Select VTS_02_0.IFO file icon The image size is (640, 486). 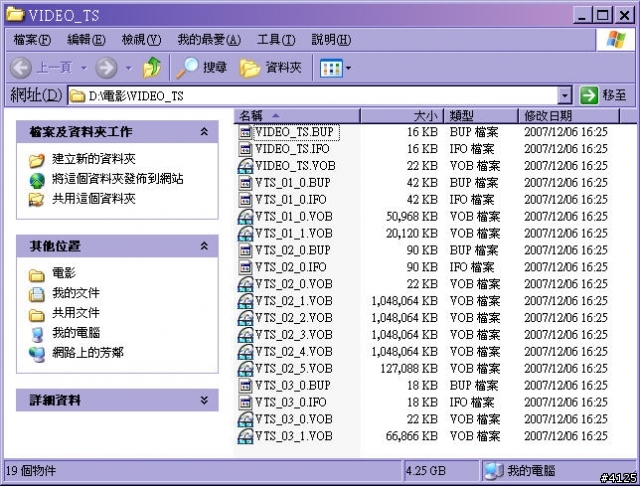pyautogui.click(x=245, y=267)
